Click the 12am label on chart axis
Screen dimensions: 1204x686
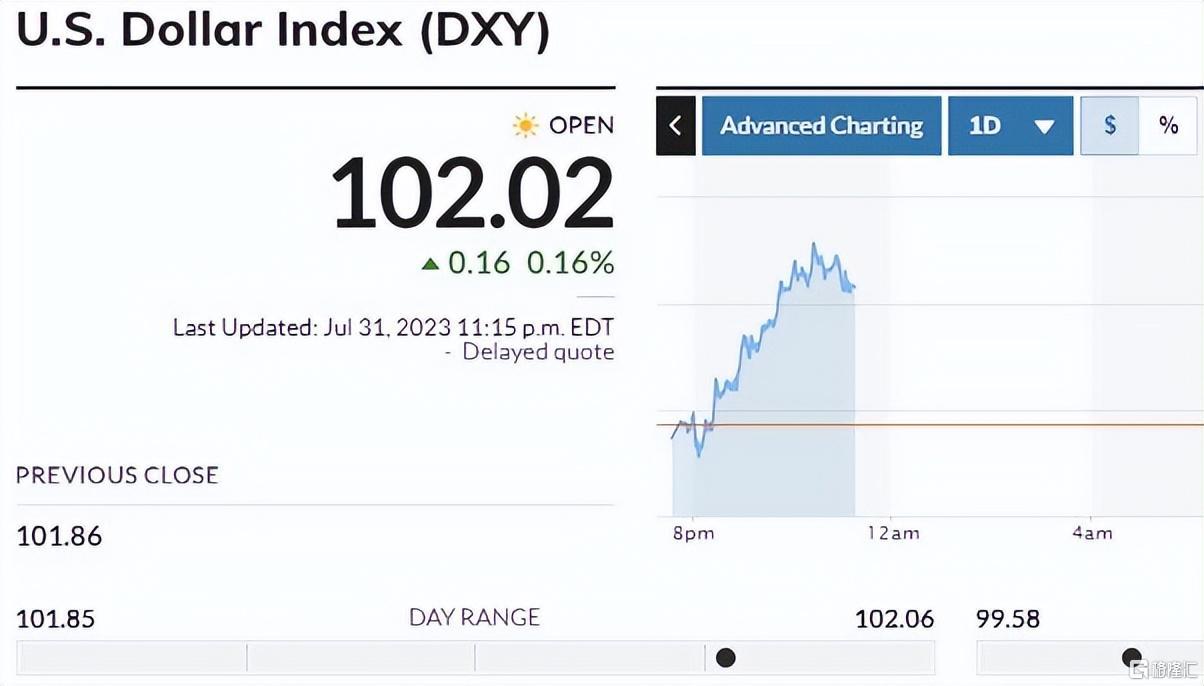coord(892,533)
